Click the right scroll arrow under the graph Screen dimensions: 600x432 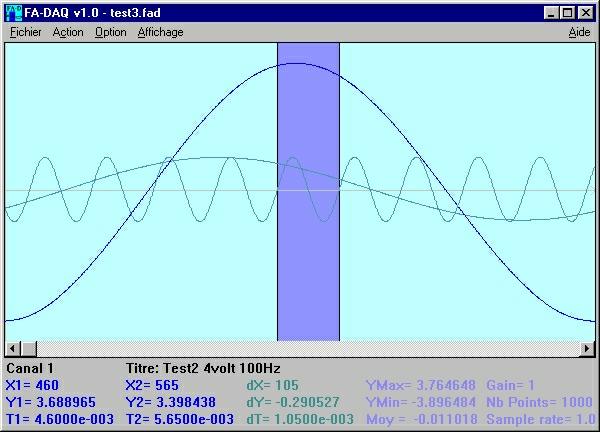click(588, 348)
